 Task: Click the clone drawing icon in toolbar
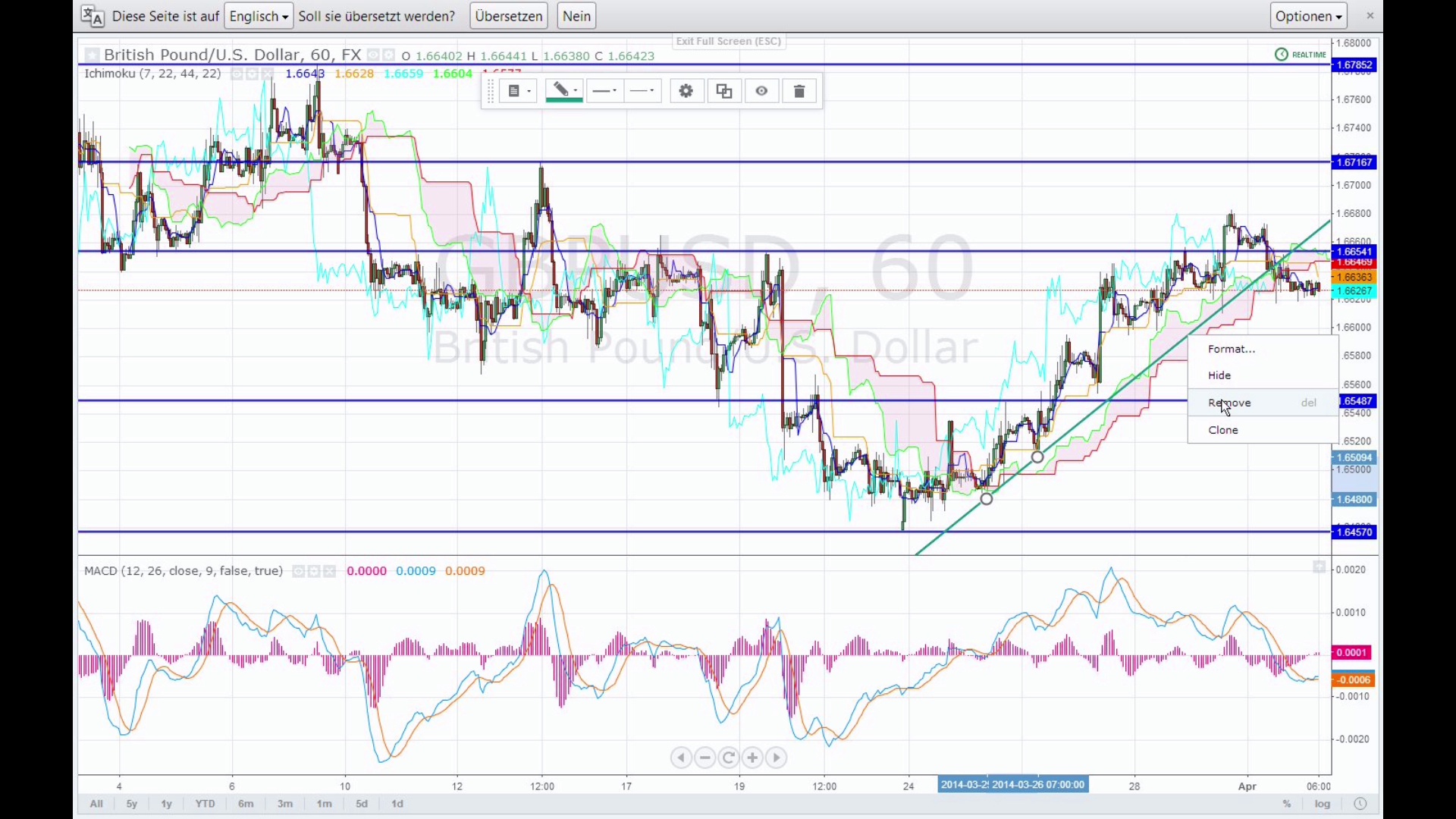pyautogui.click(x=724, y=92)
